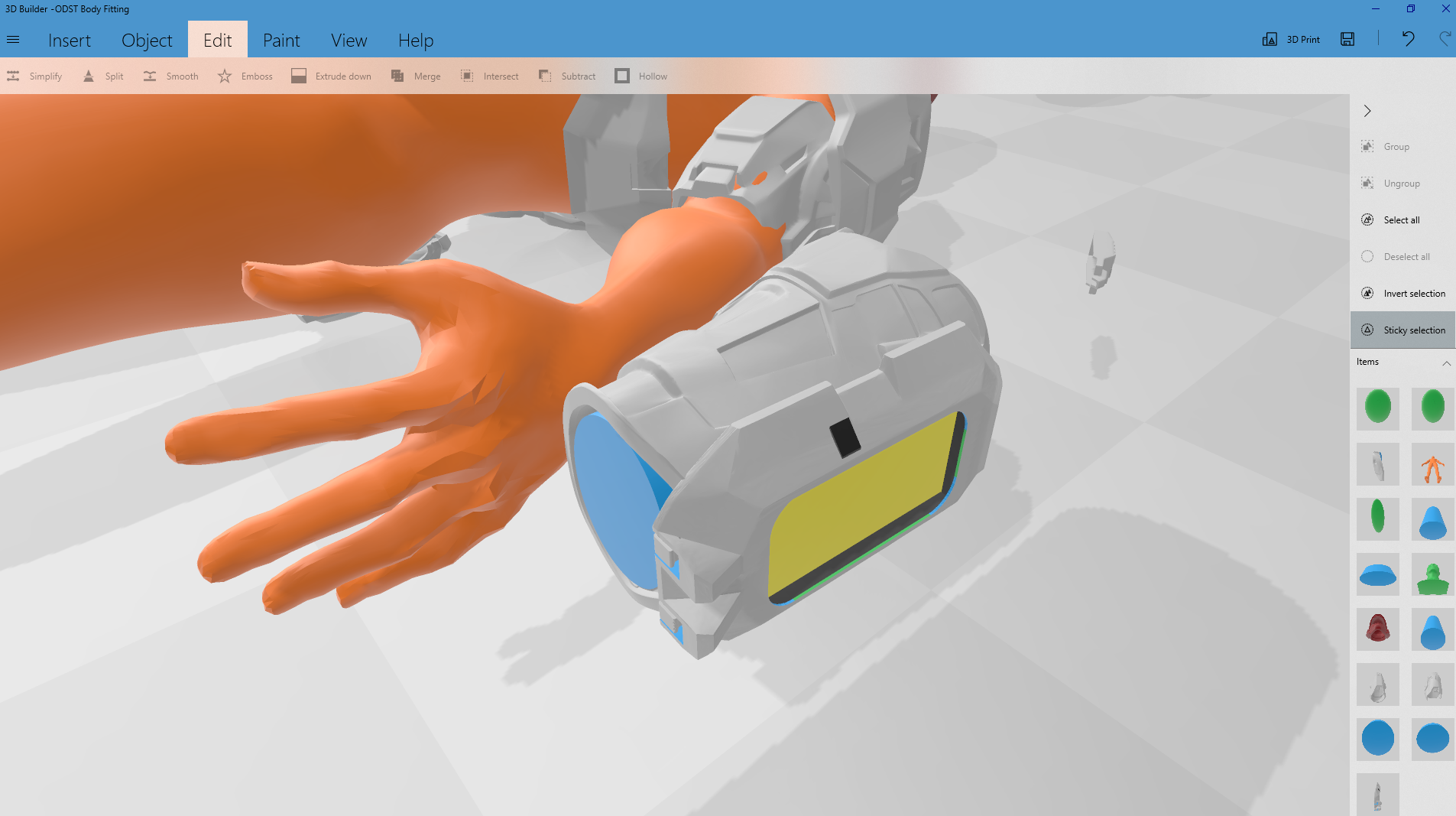This screenshot has height=816, width=1456.
Task: Click the Hollow tool
Action: click(x=641, y=76)
